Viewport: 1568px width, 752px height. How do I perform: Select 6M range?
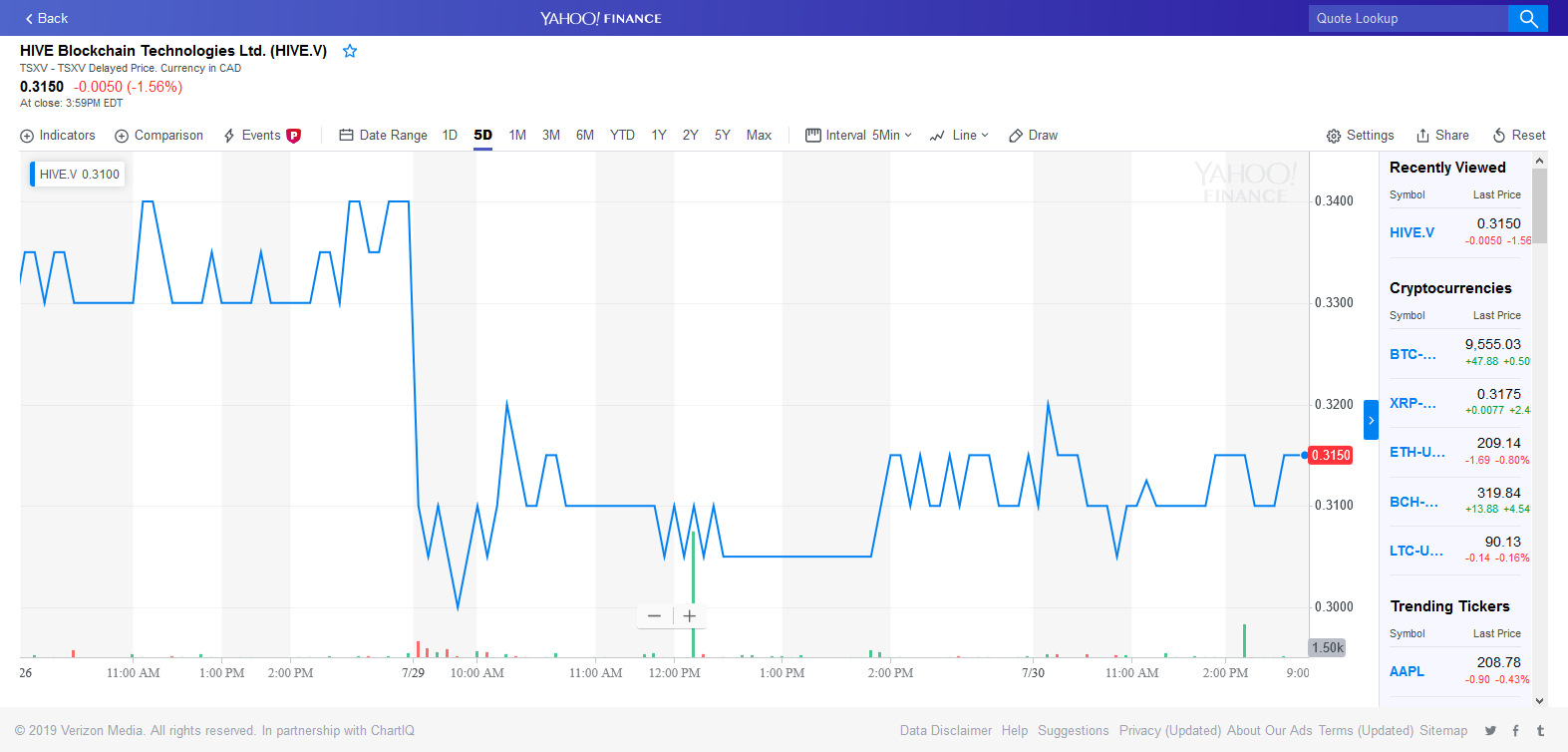coord(585,136)
